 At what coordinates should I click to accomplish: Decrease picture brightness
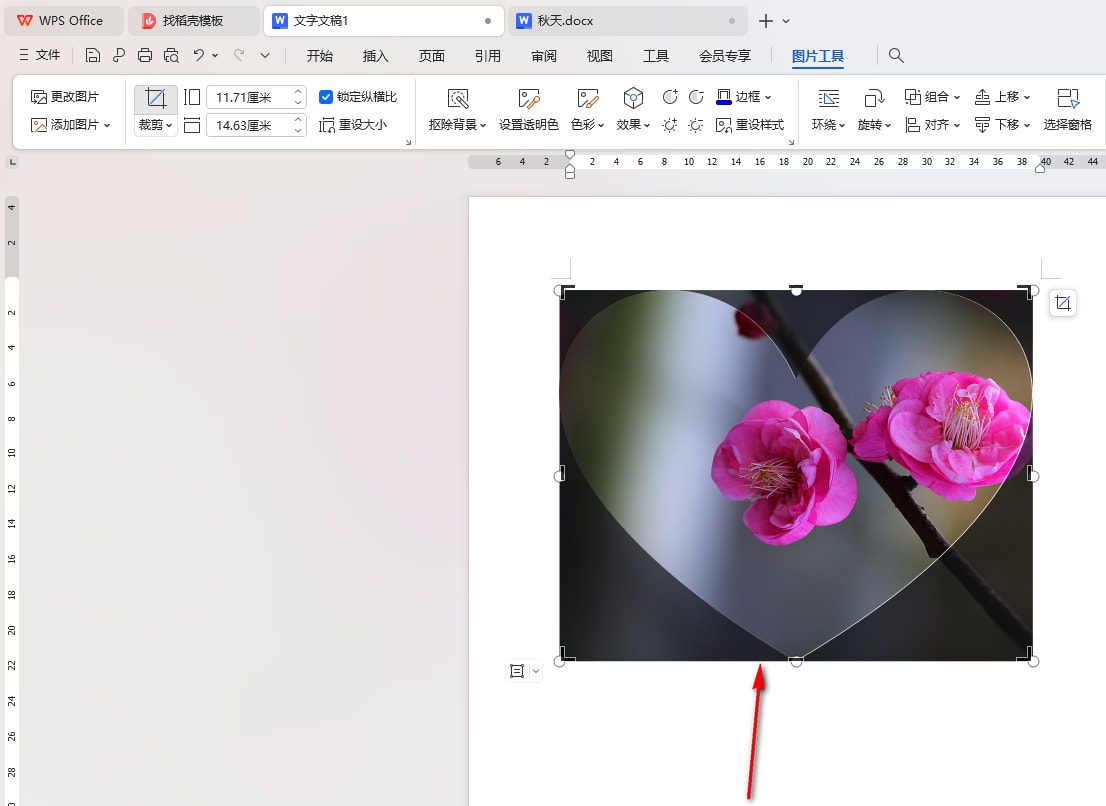tap(696, 126)
